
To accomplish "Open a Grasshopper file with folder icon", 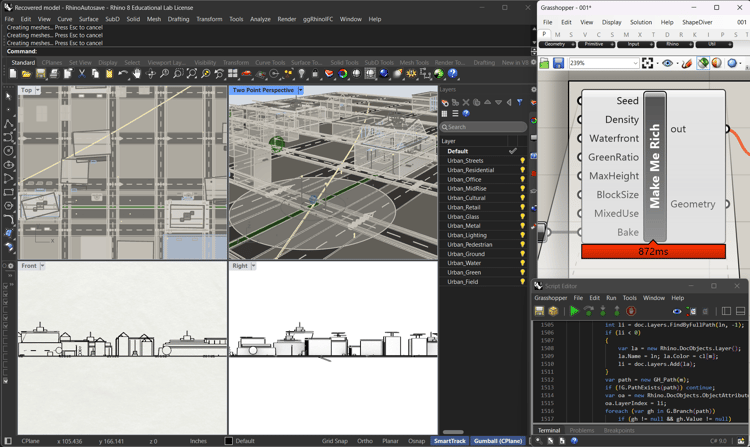I will 545,63.
